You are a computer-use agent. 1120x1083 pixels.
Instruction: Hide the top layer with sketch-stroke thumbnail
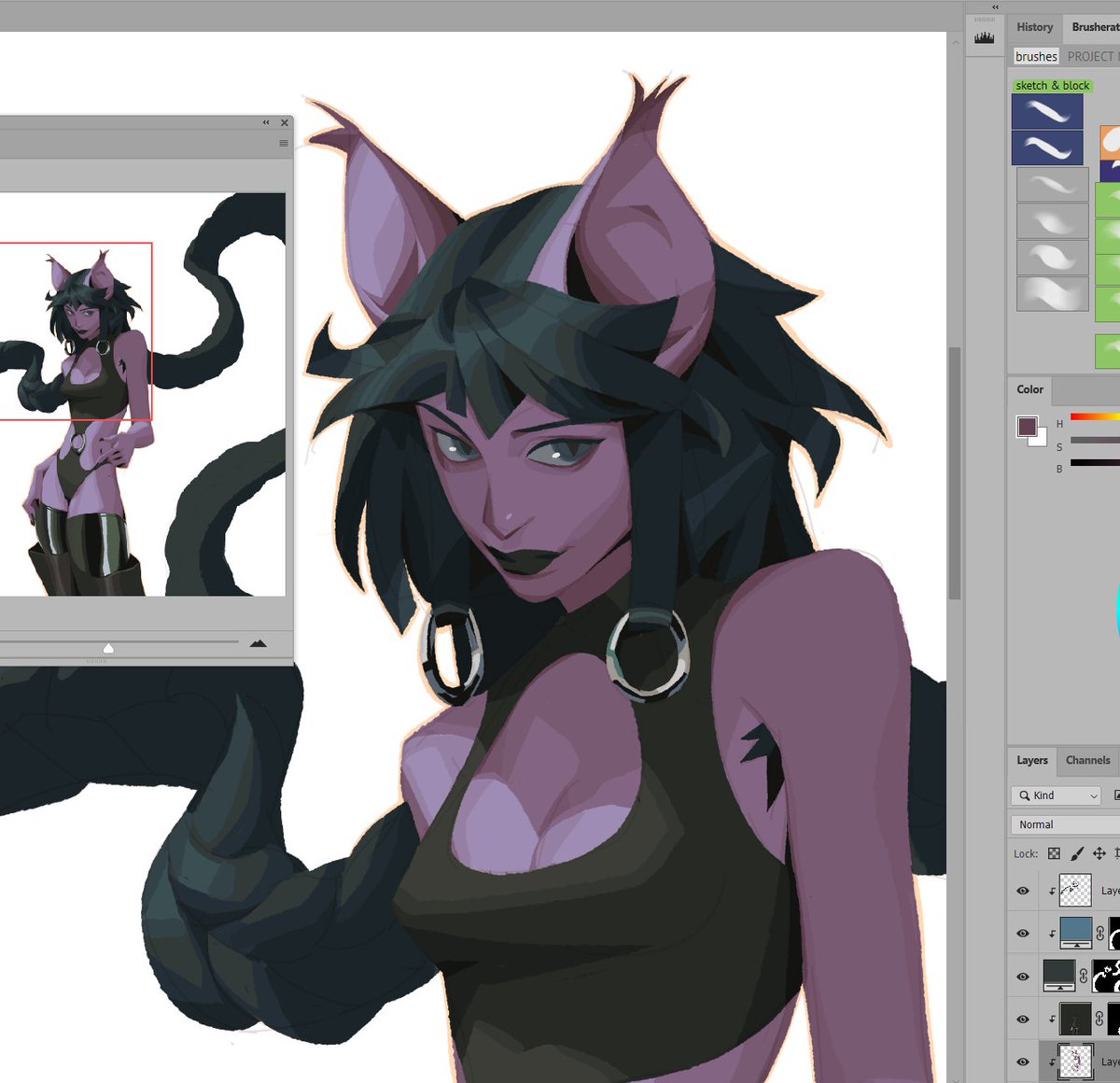1023,891
